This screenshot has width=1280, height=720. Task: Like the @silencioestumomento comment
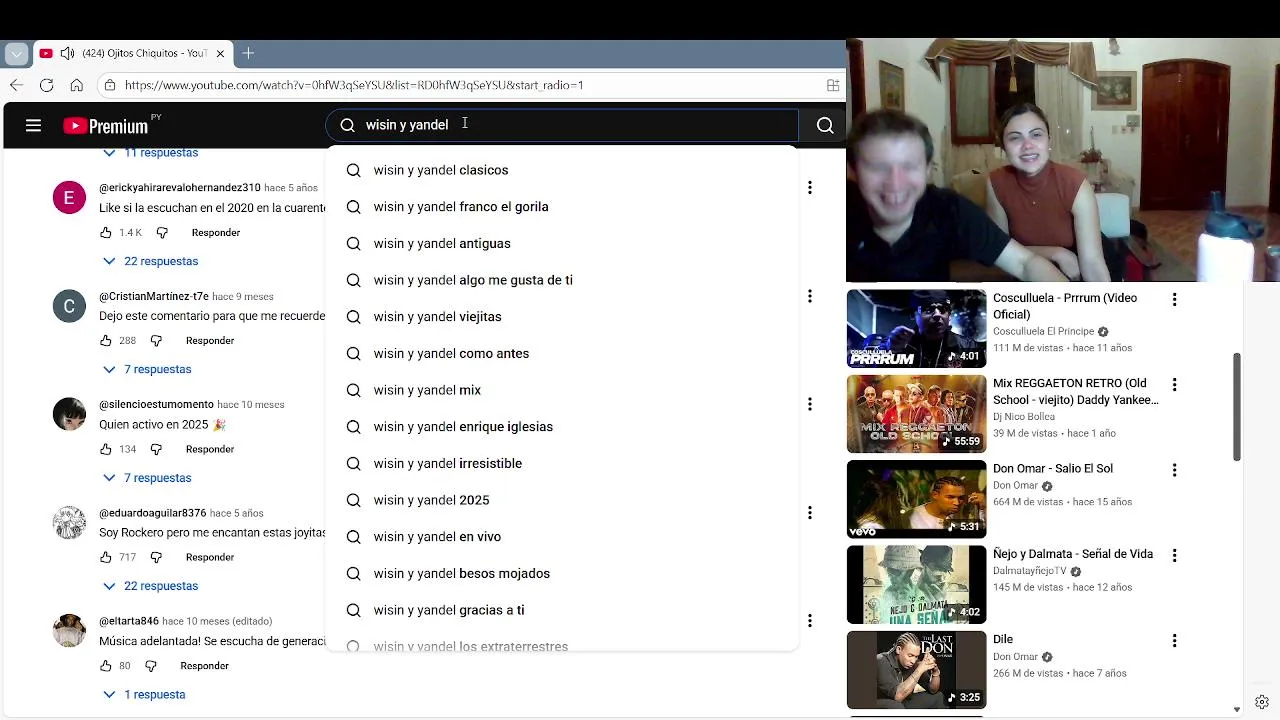pyautogui.click(x=106, y=449)
